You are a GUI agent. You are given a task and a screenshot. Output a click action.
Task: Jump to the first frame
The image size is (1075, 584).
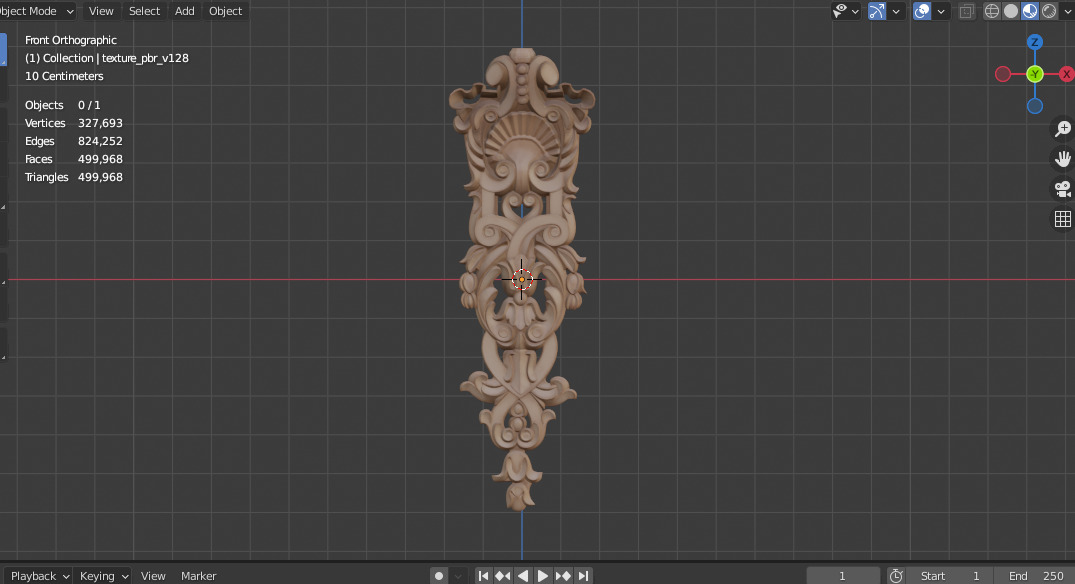[x=483, y=576]
